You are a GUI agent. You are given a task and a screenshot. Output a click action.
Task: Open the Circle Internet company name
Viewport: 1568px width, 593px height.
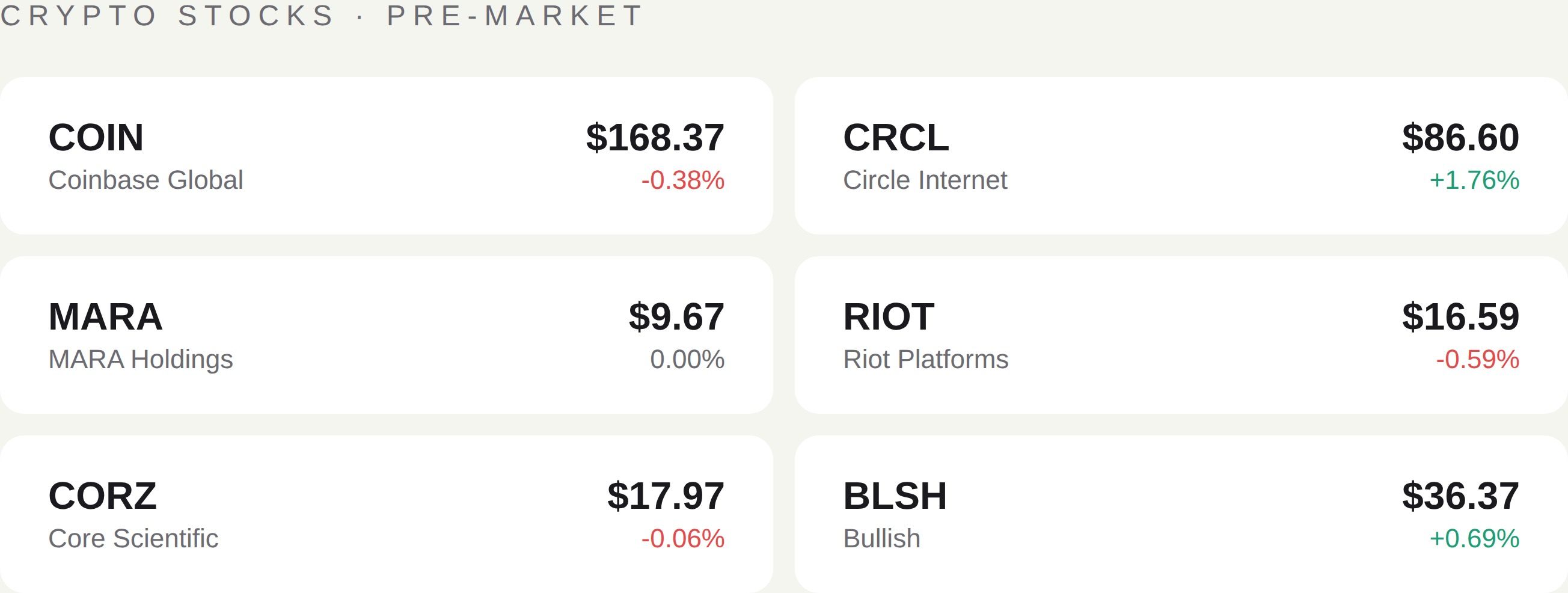(925, 180)
